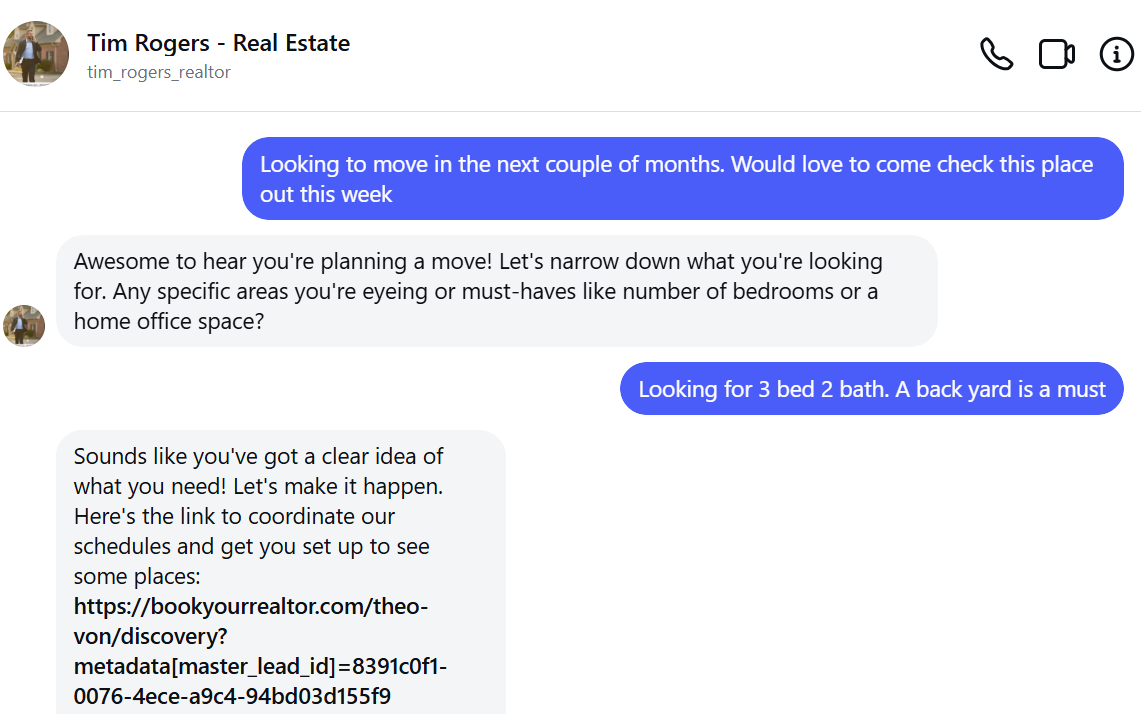
Task: Click Tim Rogers' large header profile picture
Action: click(37, 54)
